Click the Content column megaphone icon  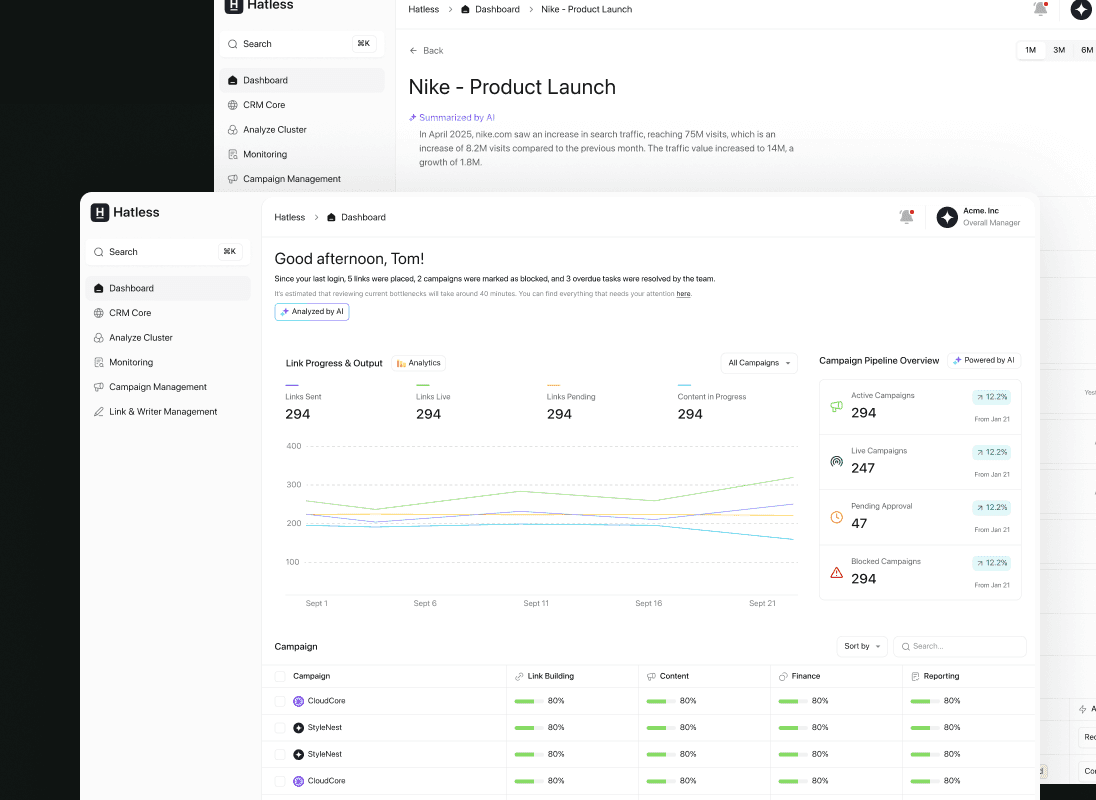pyautogui.click(x=651, y=676)
